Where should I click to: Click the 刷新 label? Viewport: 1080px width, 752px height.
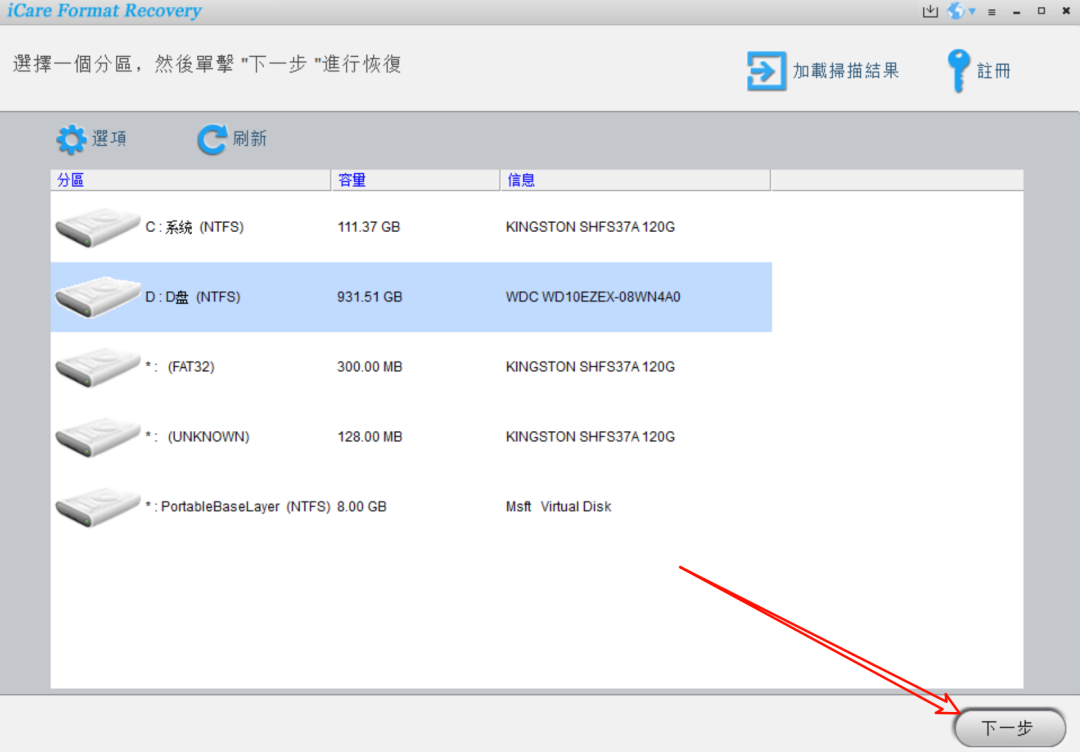pyautogui.click(x=249, y=139)
